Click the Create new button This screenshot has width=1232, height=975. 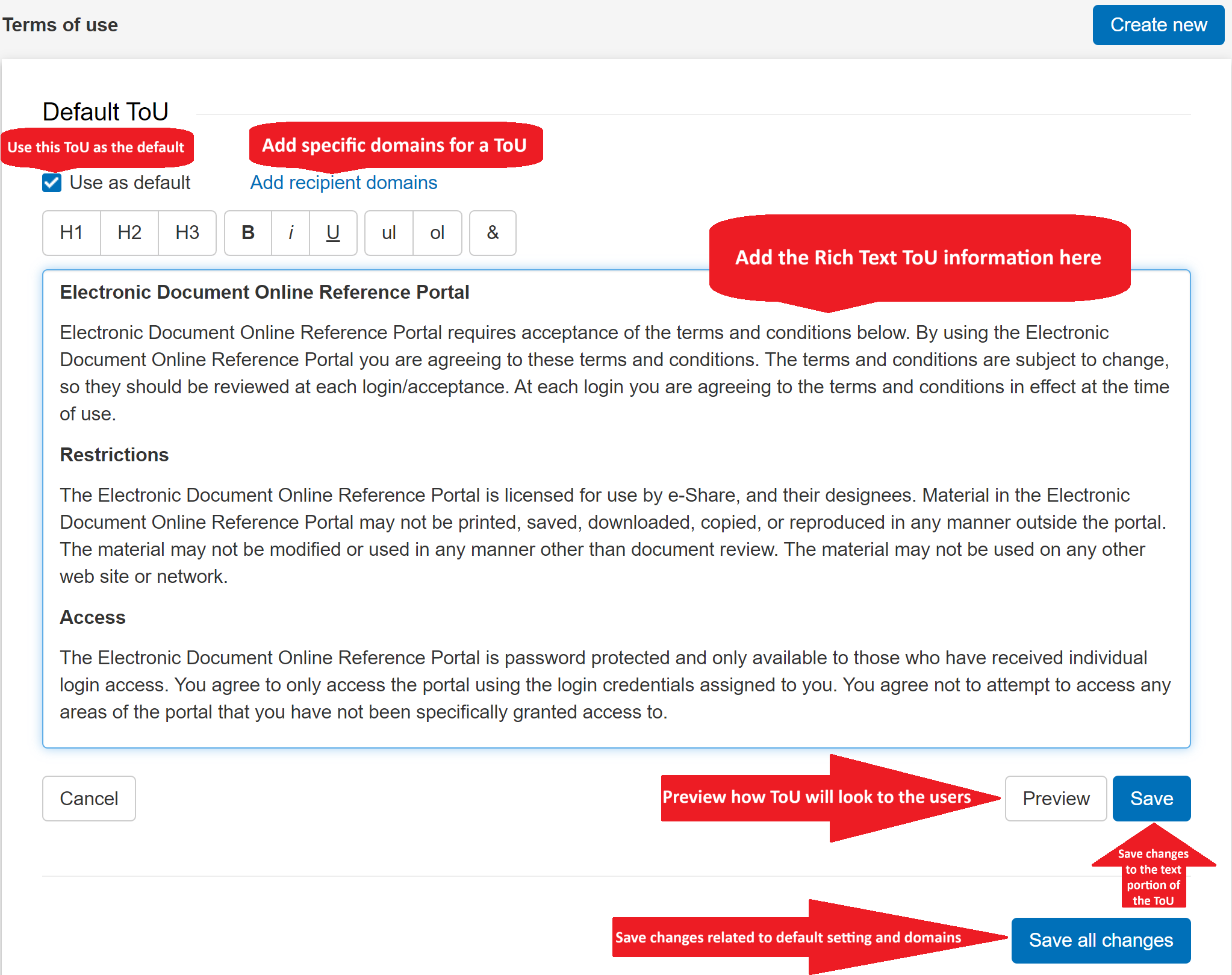(x=1158, y=25)
